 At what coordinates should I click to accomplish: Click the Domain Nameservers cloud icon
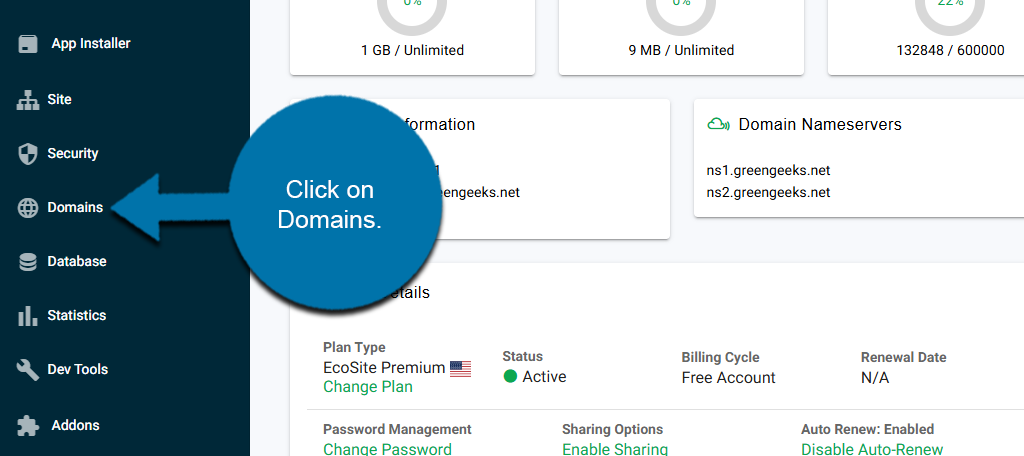click(717, 125)
